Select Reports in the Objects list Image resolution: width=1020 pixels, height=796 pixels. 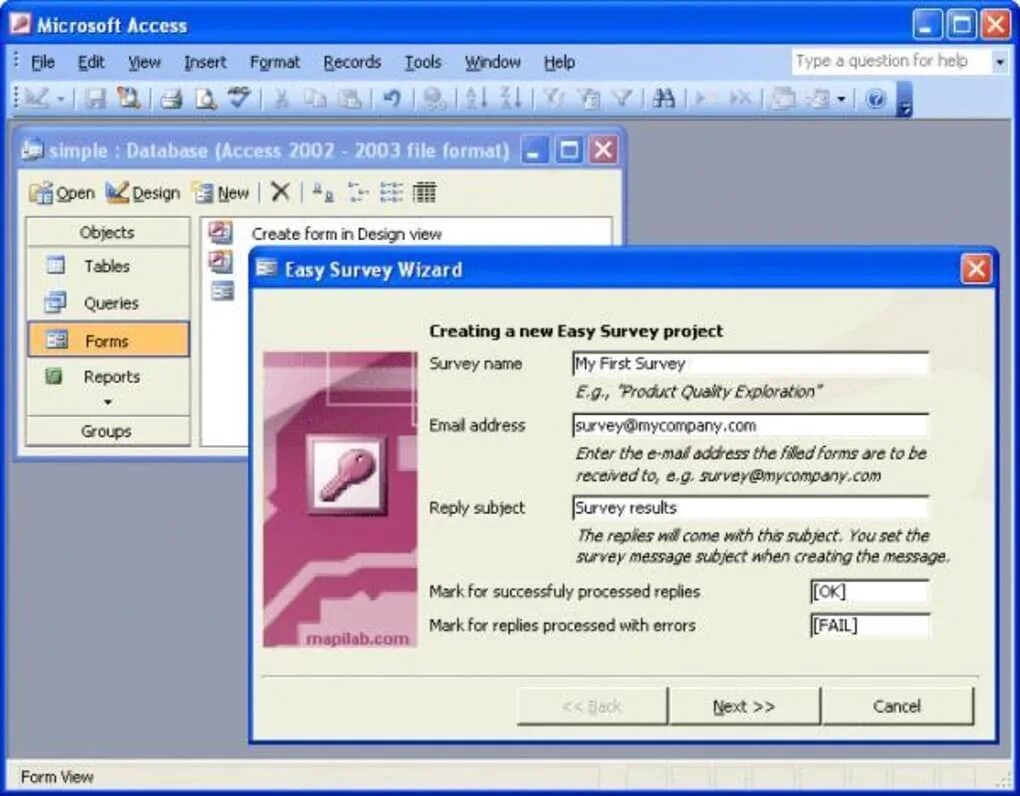point(108,377)
